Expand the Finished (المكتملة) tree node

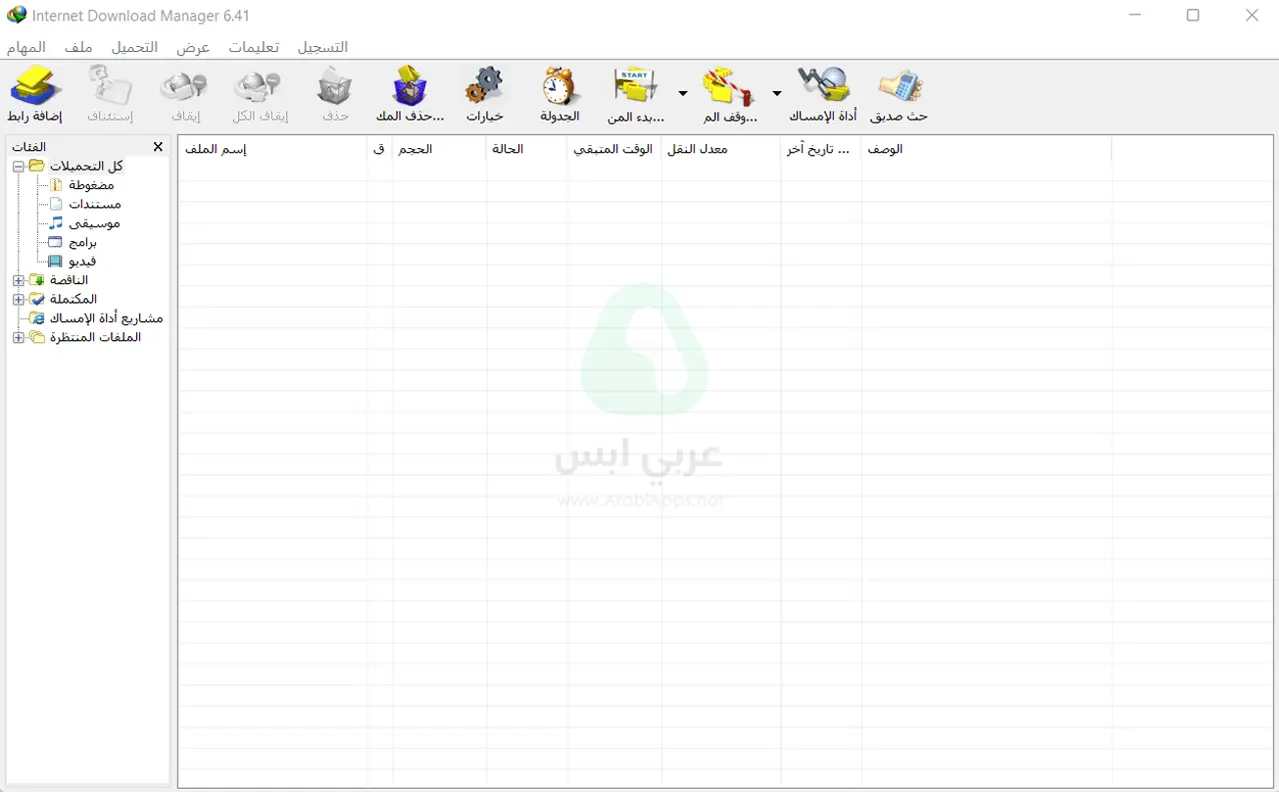click(18, 300)
